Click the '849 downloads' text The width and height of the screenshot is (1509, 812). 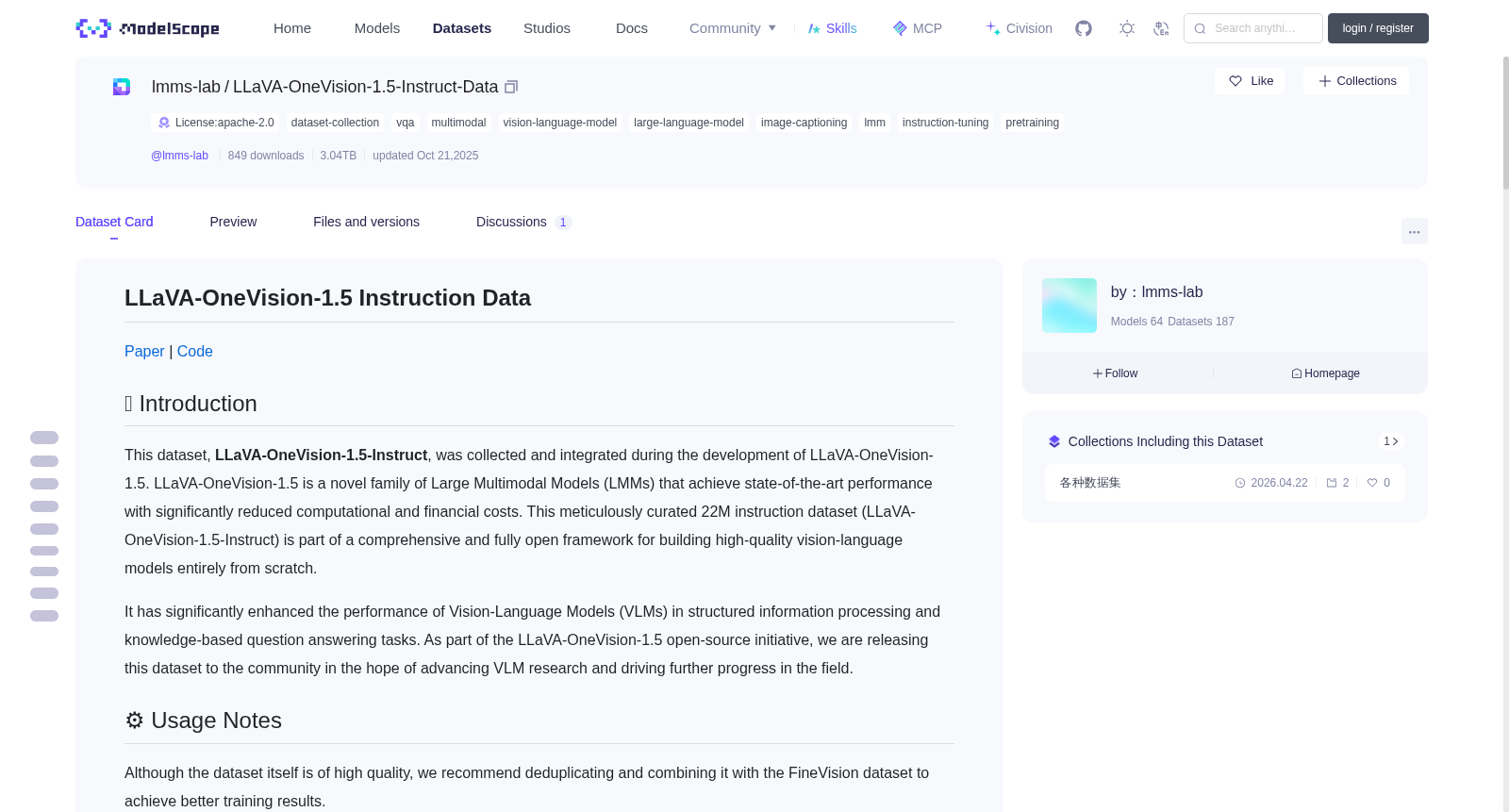(266, 156)
